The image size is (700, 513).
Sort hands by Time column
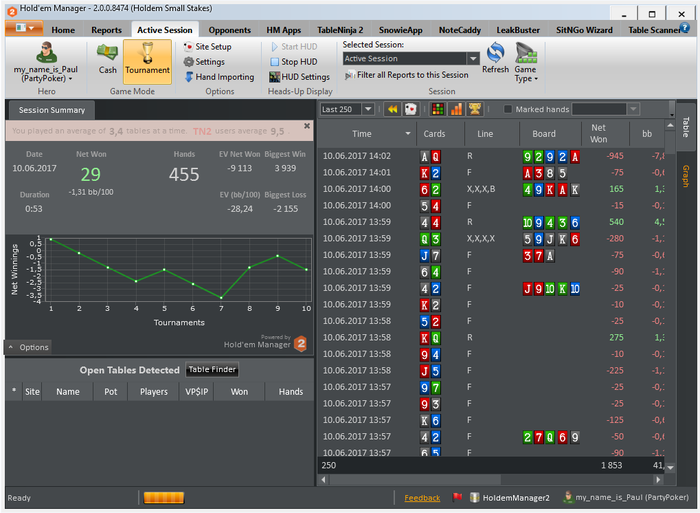[x=367, y=133]
